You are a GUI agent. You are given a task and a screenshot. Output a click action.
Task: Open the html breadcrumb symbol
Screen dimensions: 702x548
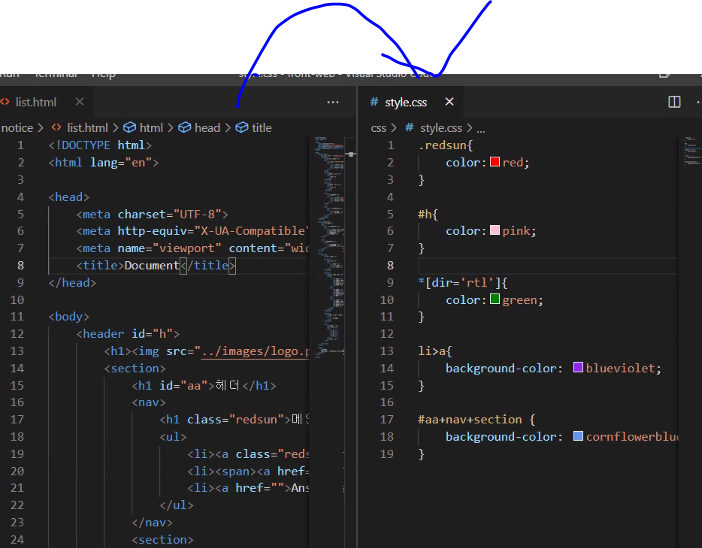[x=151, y=128]
